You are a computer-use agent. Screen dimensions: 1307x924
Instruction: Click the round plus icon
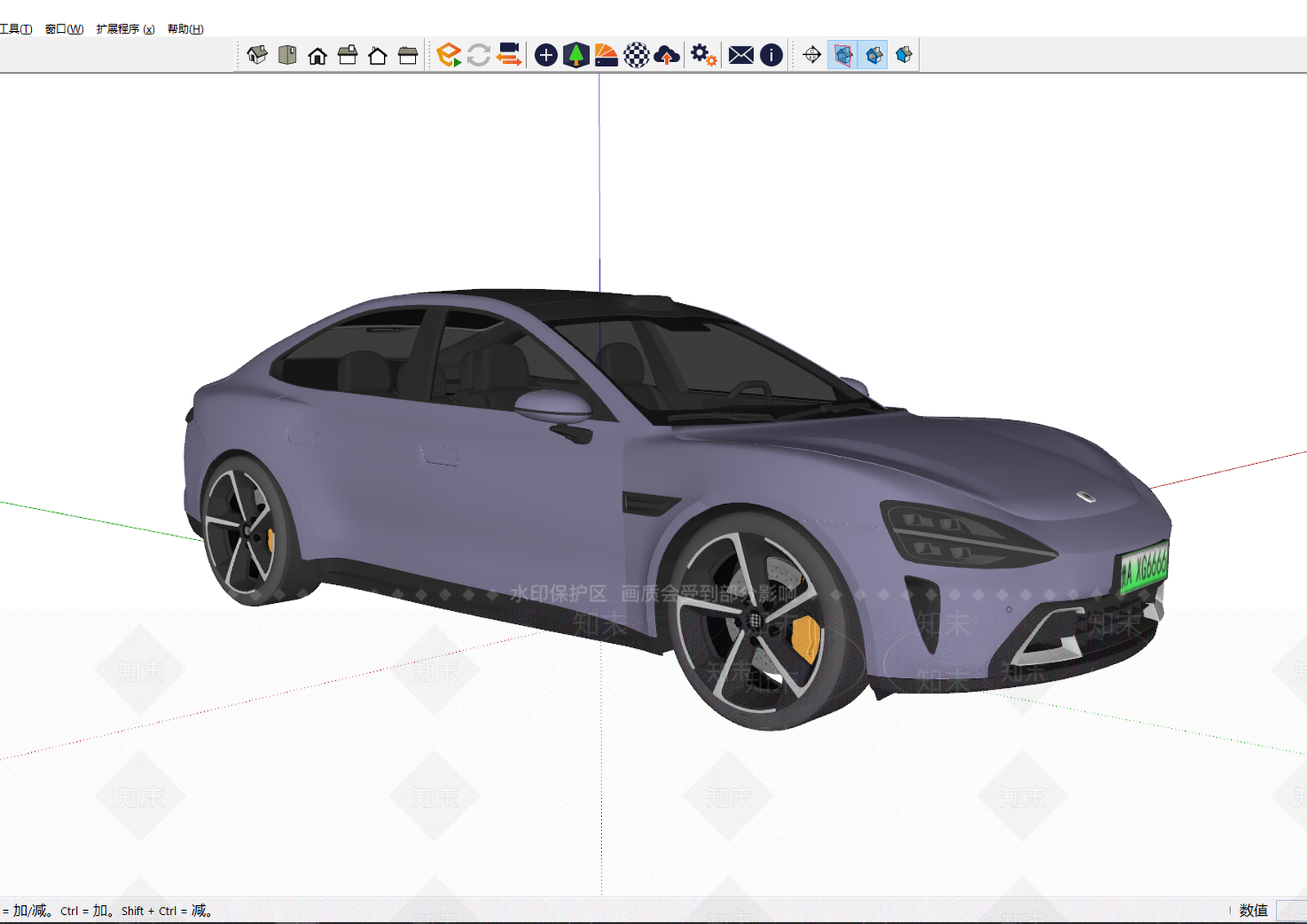546,55
